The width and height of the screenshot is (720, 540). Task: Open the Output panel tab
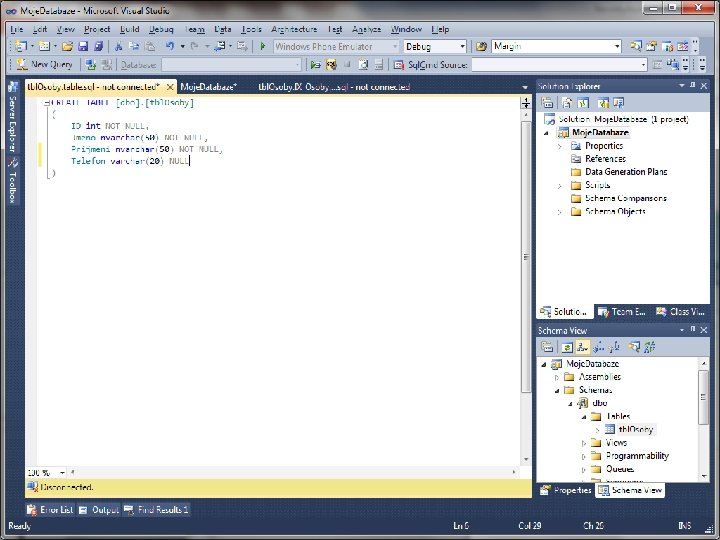point(99,510)
